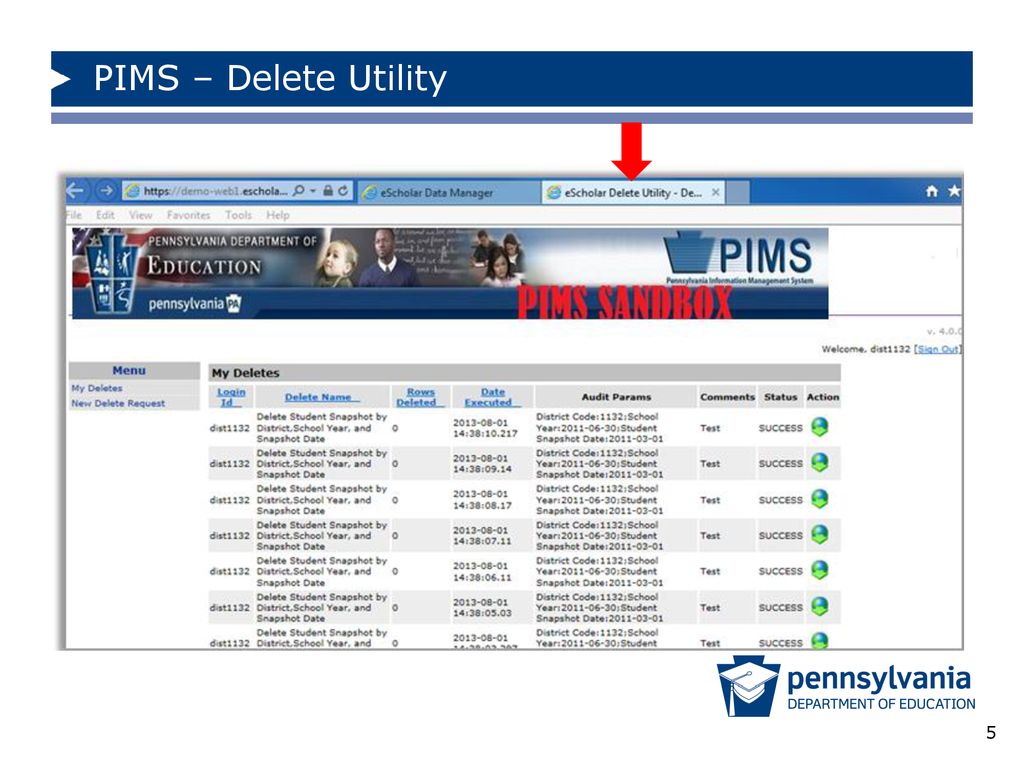Click the lock security icon in address bar
The height and width of the screenshot is (768, 1024).
click(x=328, y=191)
